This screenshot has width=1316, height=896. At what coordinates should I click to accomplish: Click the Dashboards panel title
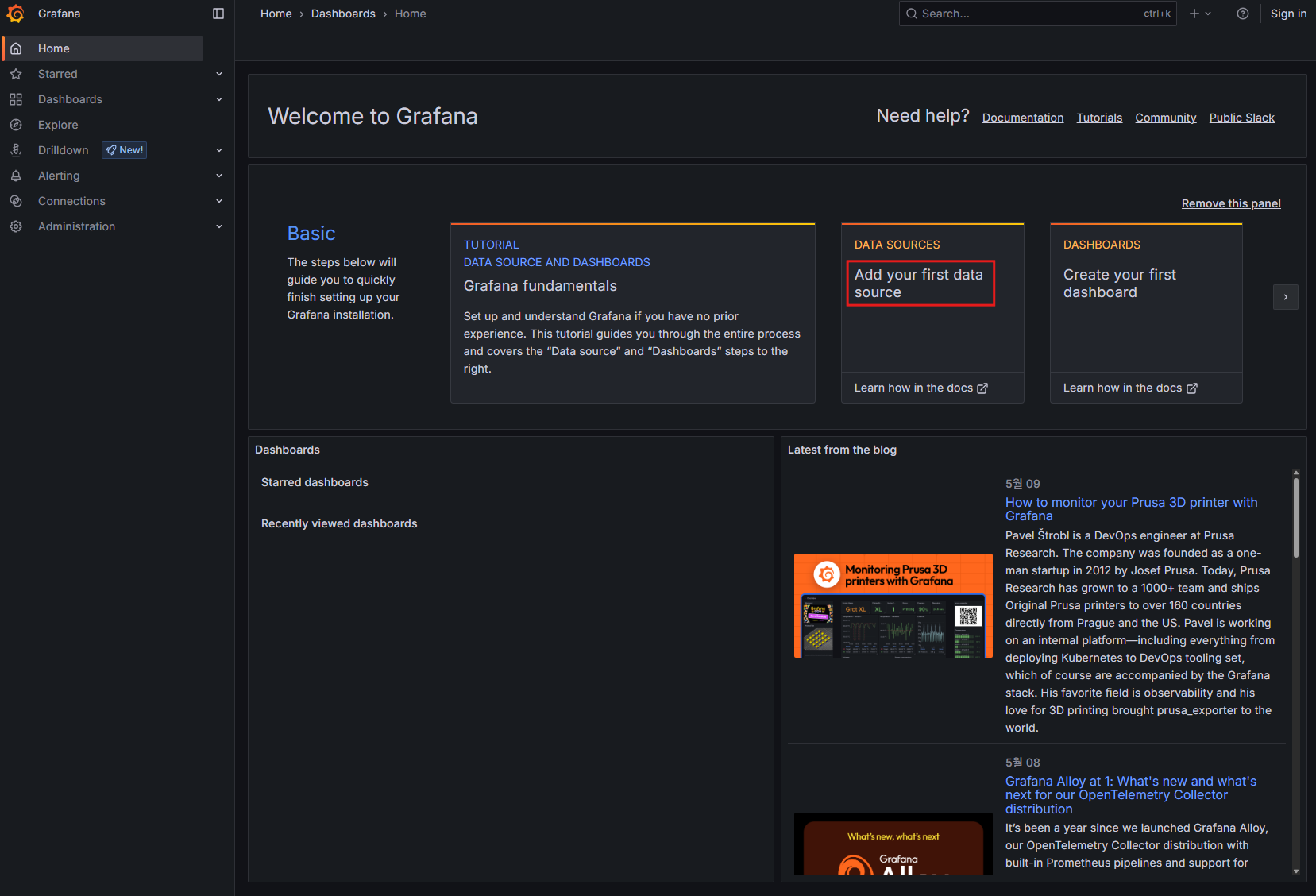[x=288, y=450]
